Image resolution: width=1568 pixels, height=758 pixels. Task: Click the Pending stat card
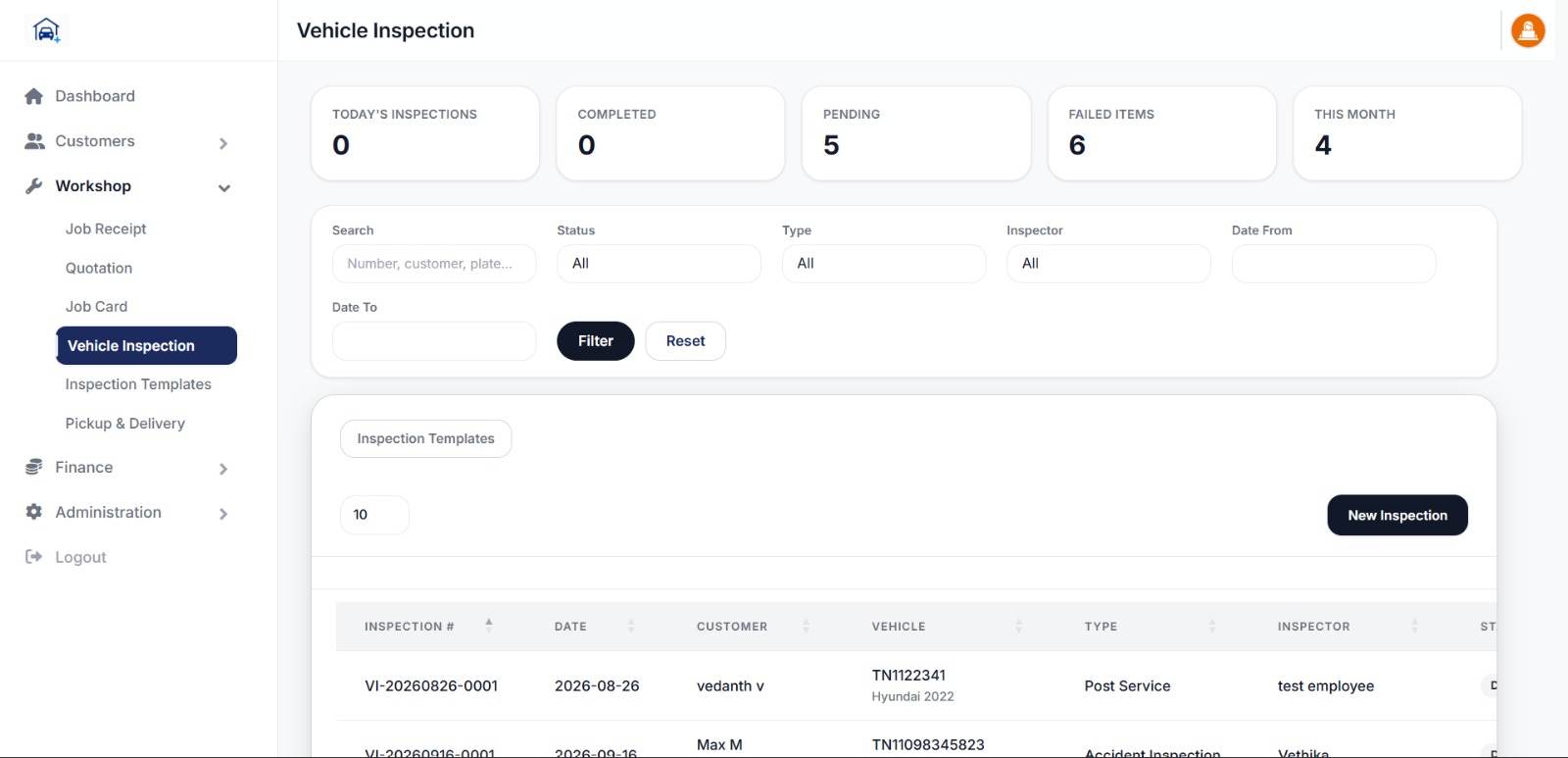(916, 133)
